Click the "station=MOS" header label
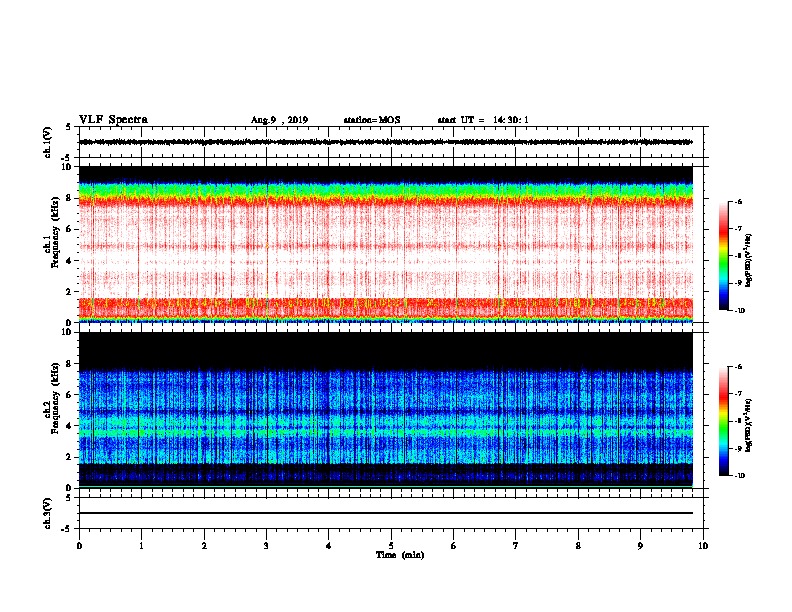Image resolution: width=792 pixels, height=612 pixels. point(372,120)
